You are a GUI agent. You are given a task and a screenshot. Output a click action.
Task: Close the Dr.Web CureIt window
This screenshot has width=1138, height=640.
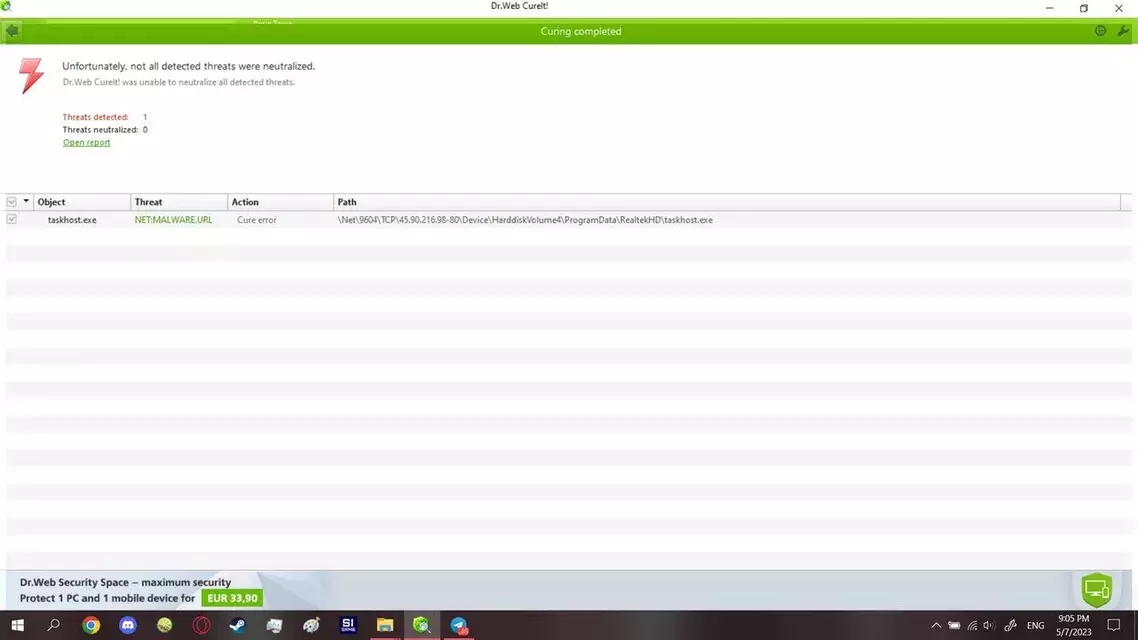(1118, 8)
